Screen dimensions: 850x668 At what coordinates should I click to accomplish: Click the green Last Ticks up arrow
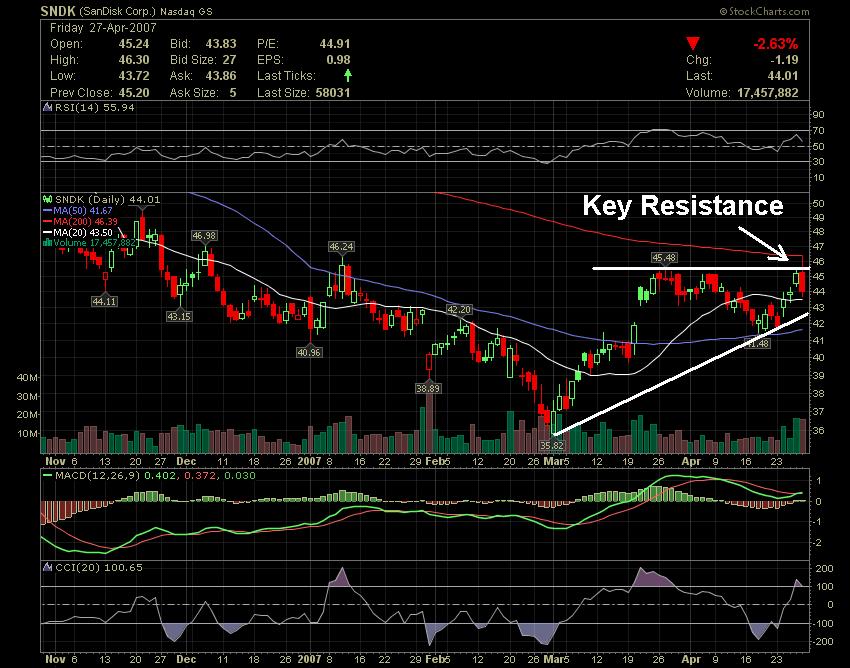click(x=347, y=75)
